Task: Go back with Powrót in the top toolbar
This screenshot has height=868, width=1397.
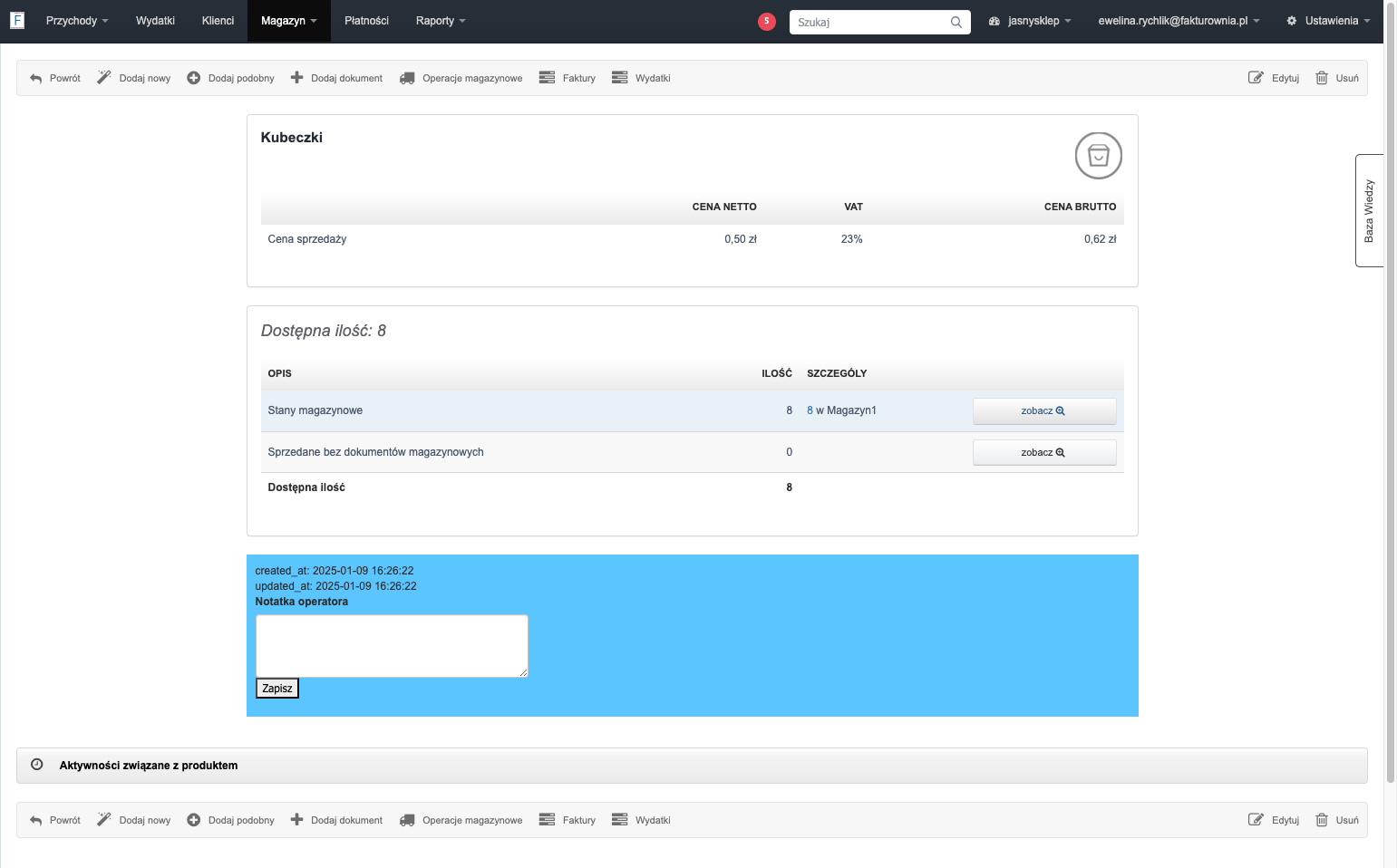Action: (x=55, y=78)
